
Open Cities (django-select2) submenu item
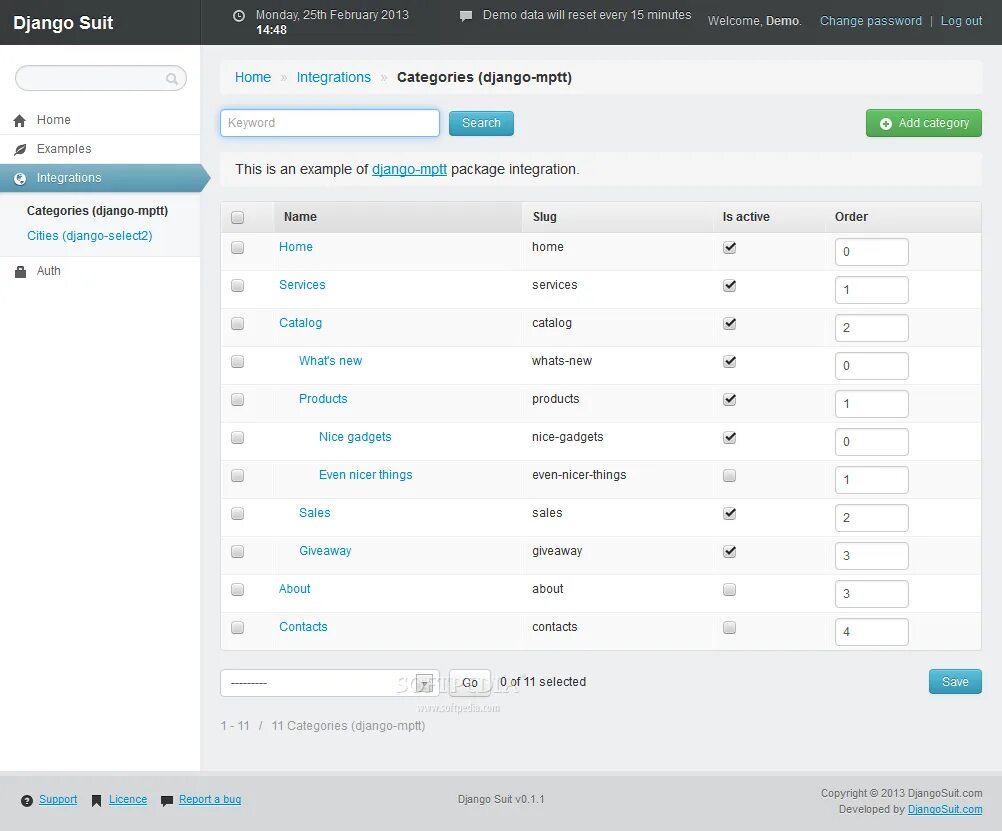tap(89, 236)
